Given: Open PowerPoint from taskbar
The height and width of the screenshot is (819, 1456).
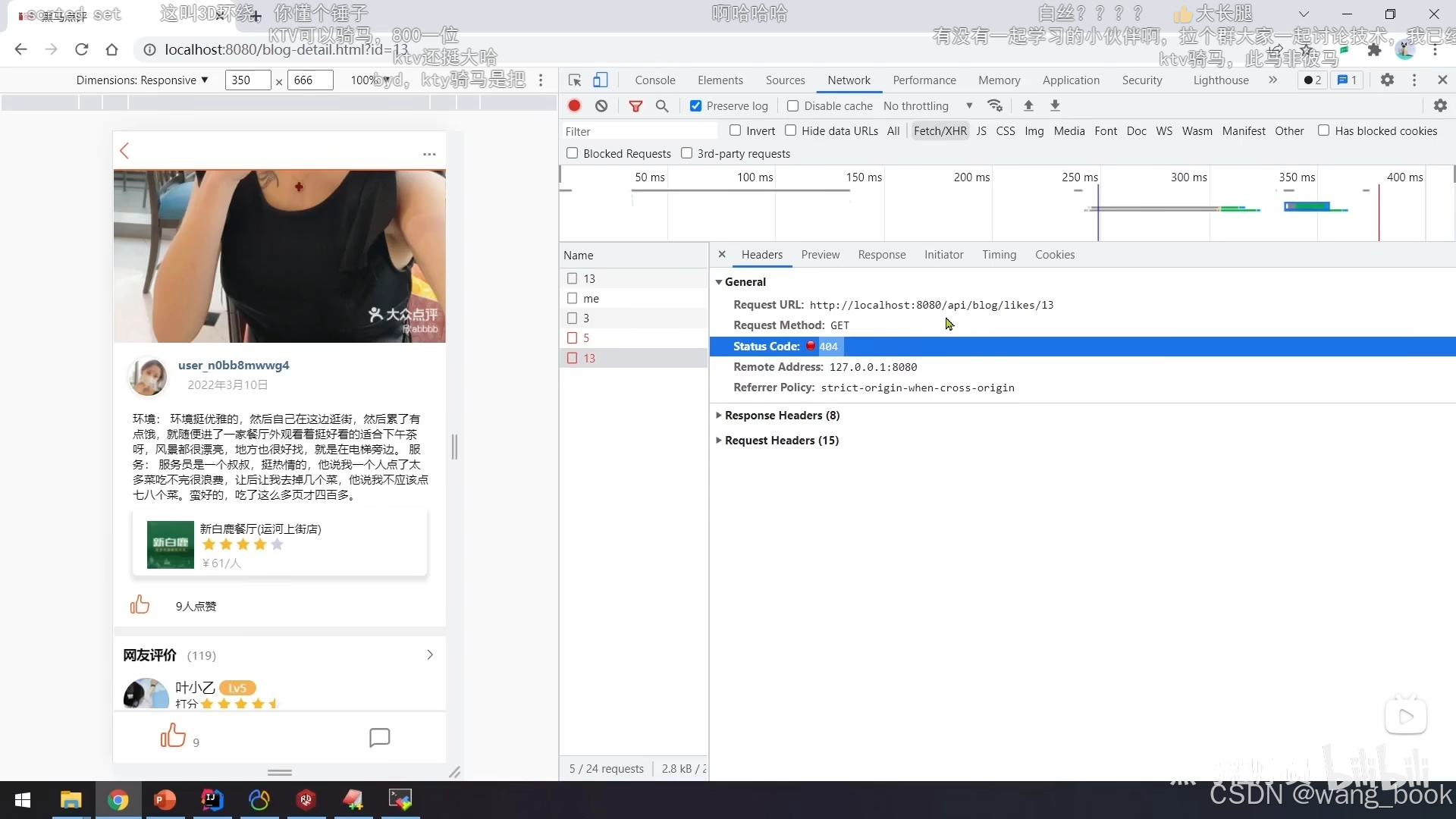Looking at the screenshot, I should 165,800.
